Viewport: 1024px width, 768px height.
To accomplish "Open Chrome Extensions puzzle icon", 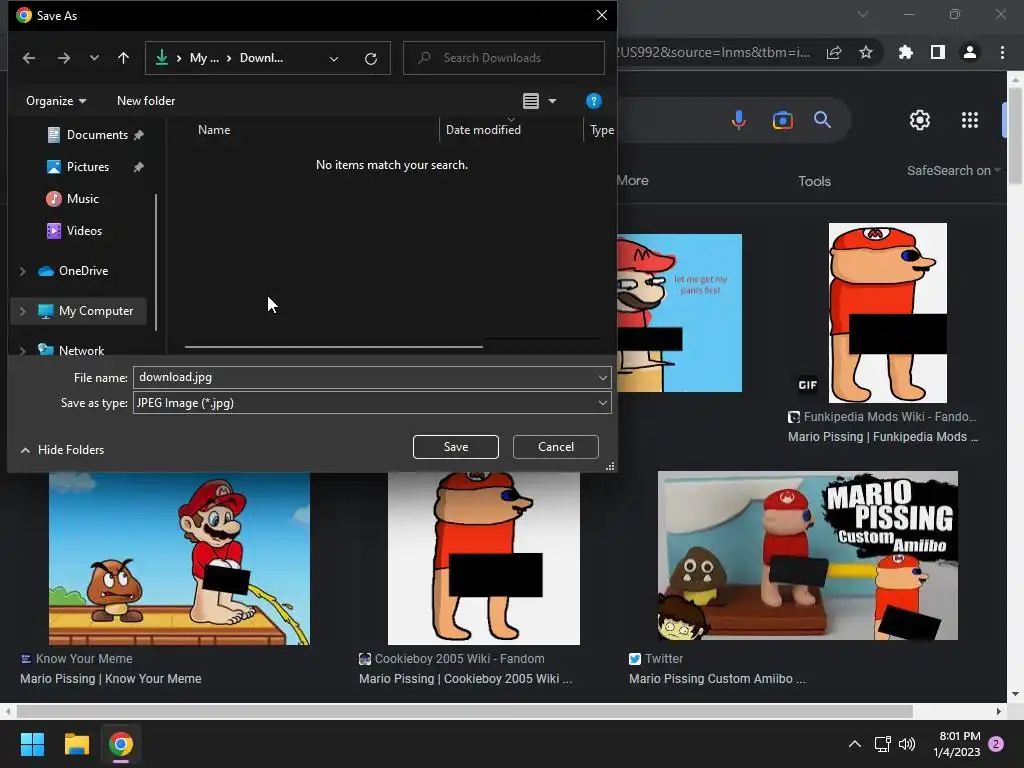I will click(906, 52).
